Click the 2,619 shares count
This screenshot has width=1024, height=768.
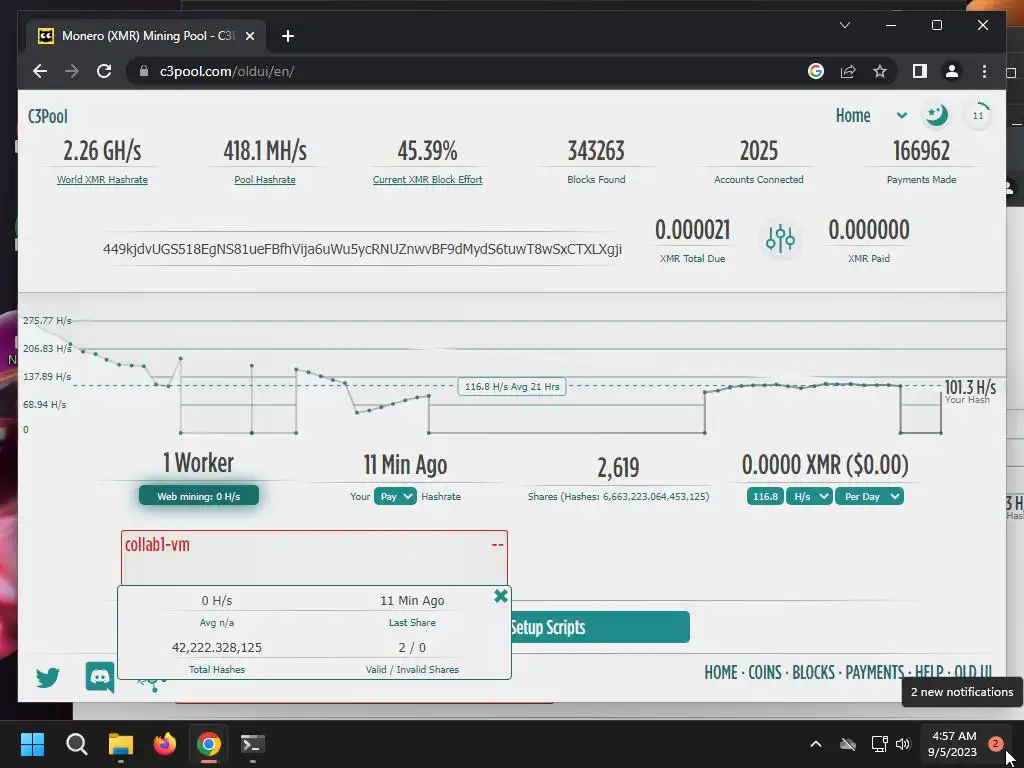[618, 468]
